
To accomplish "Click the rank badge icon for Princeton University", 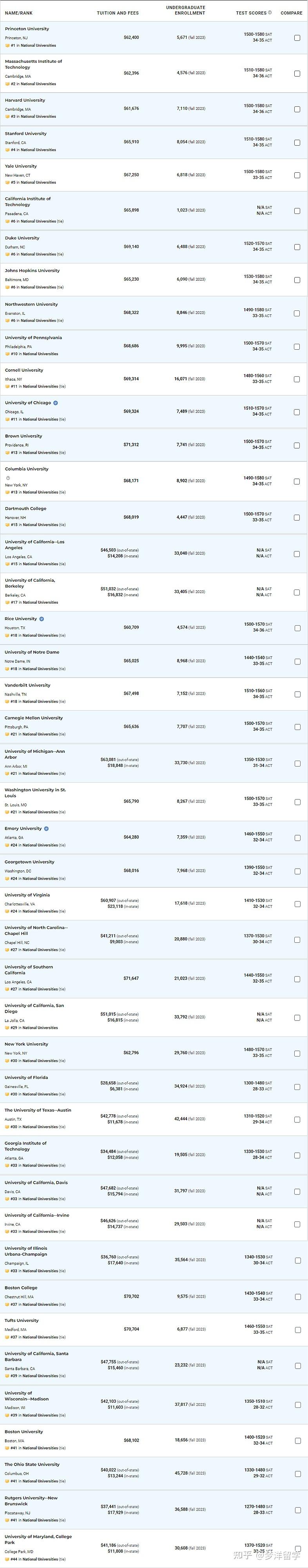I will click(x=7, y=46).
